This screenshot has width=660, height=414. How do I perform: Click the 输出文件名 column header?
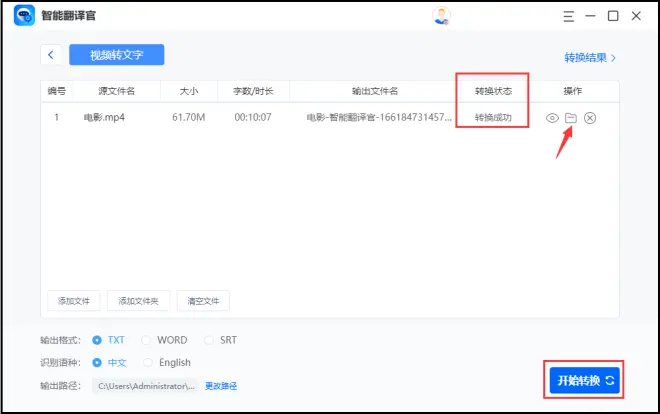tap(375, 91)
